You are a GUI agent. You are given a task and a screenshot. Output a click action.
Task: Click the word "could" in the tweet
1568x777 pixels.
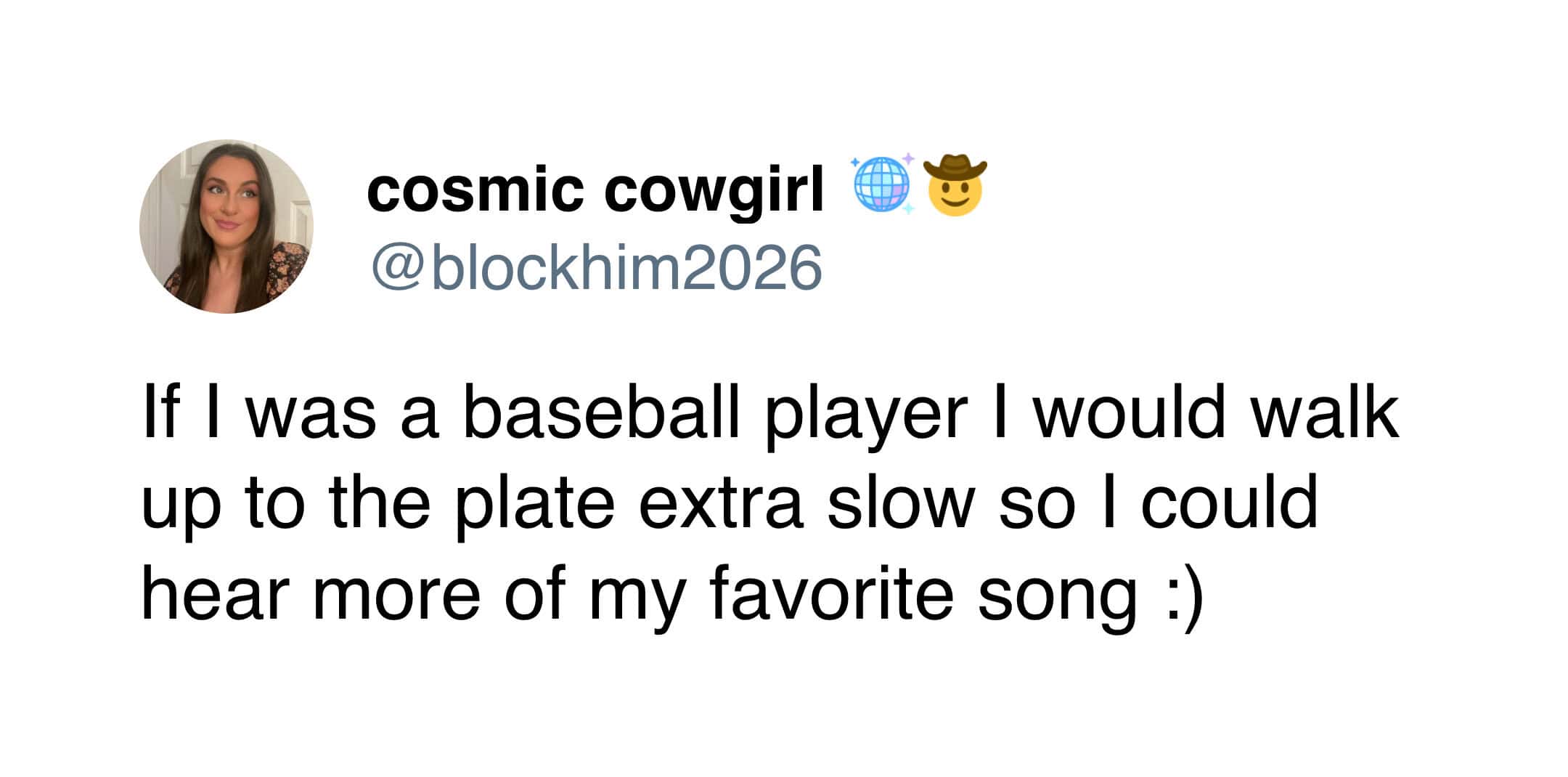pos(1228,506)
